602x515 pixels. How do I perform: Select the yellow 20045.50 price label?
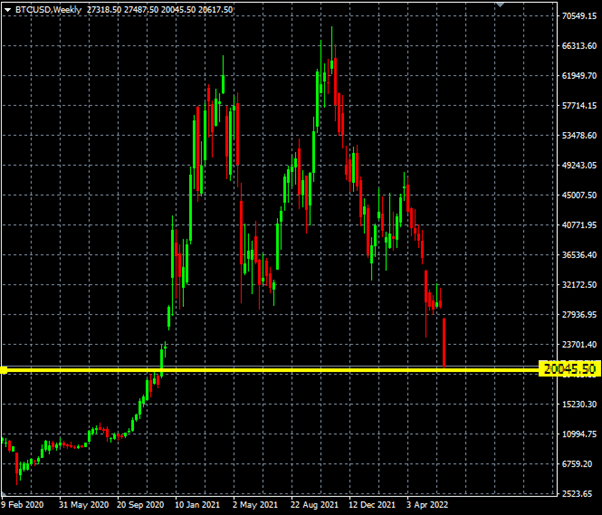(569, 369)
